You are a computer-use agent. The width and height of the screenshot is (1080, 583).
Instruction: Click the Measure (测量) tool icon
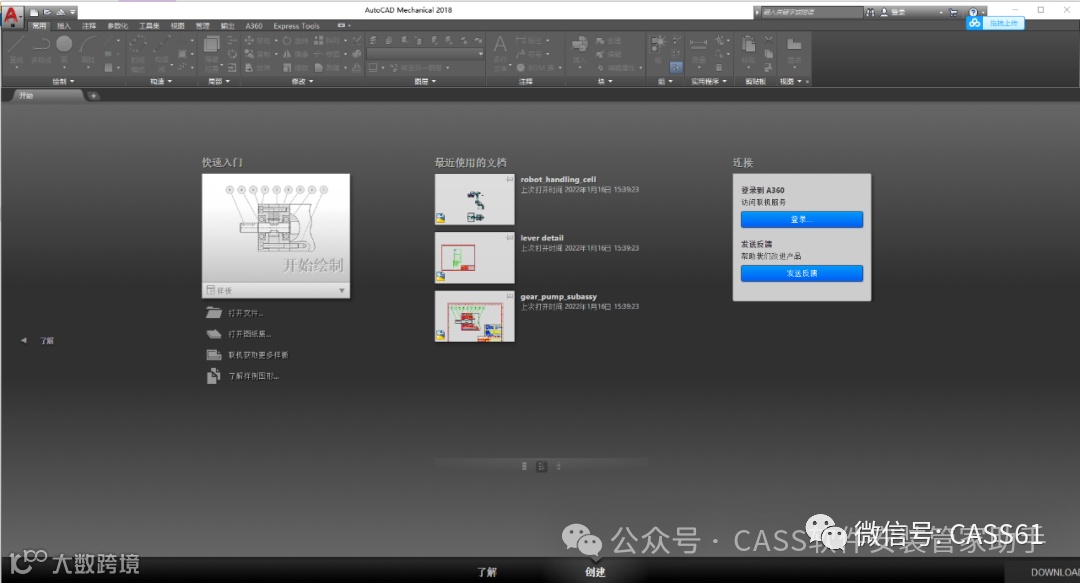698,43
